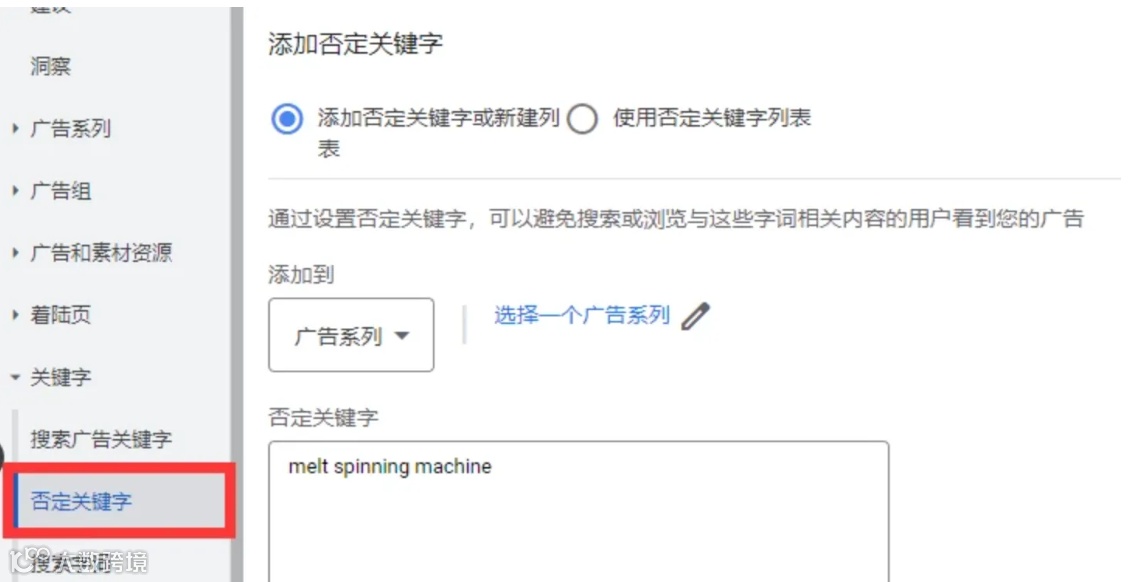Select 添加否定关键字或新建列表 radio button

click(287, 118)
